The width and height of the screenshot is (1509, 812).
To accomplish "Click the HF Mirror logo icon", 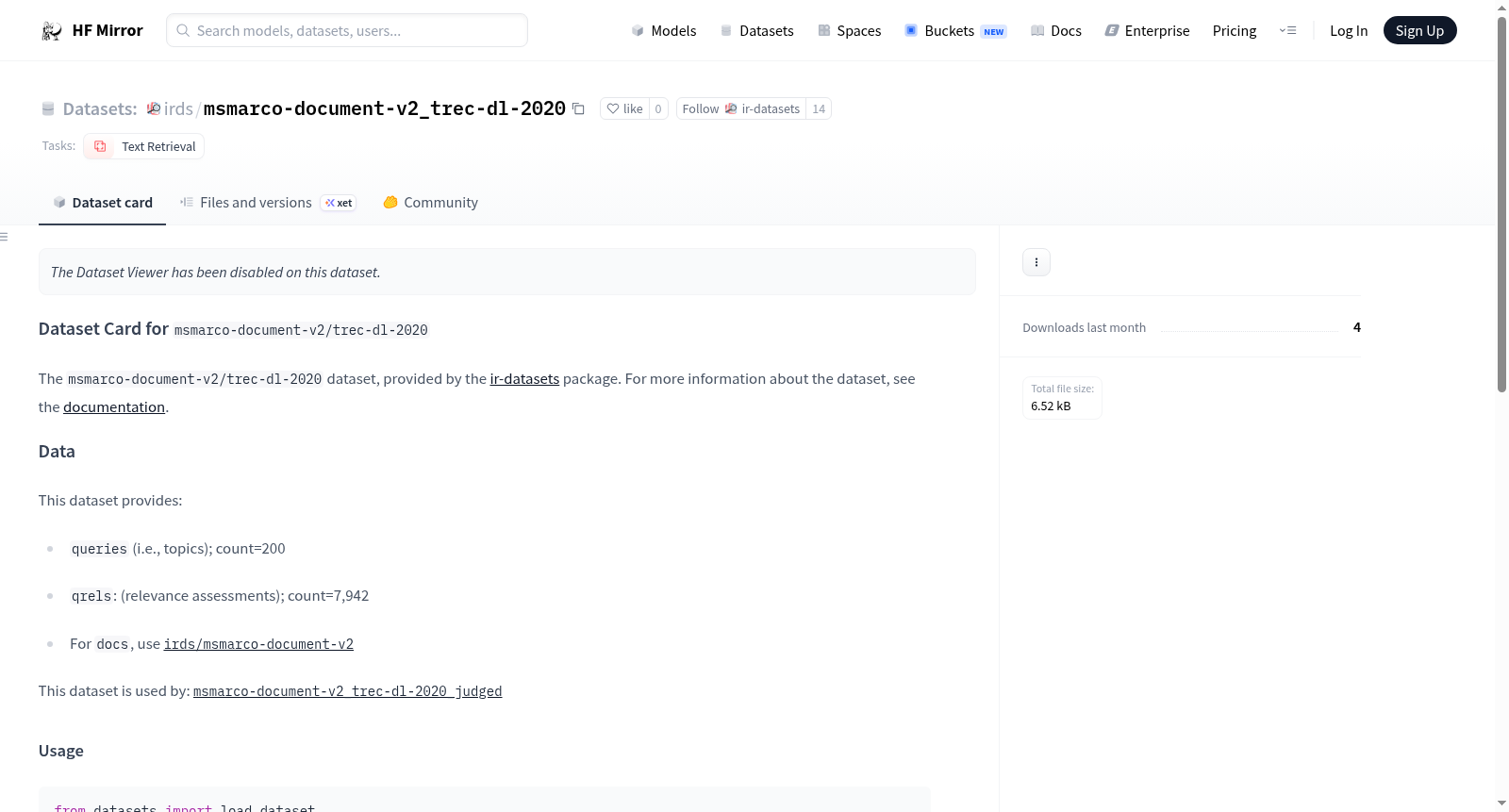I will [52, 31].
